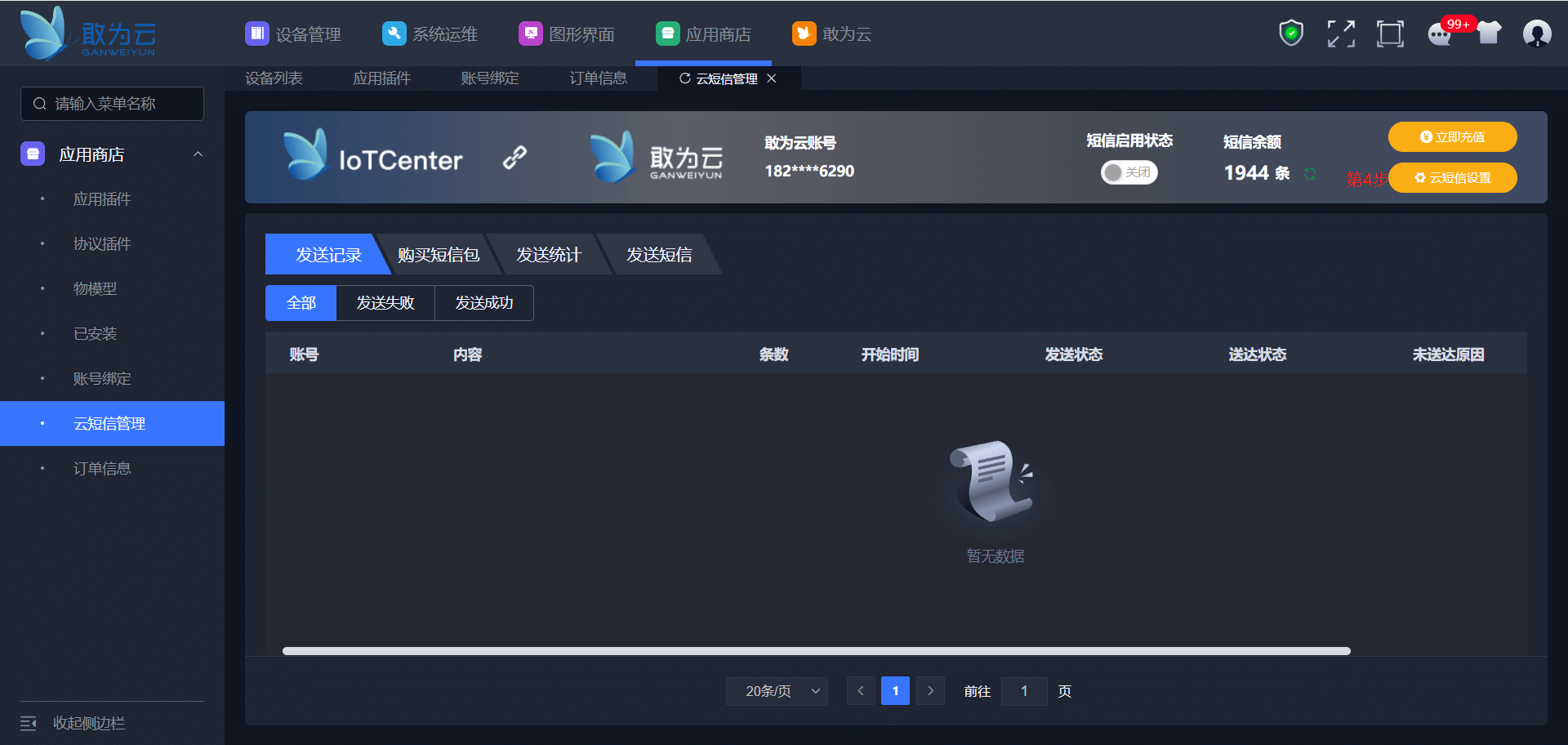Click the 条数 column header
Viewport: 1568px width, 745px height.
click(x=774, y=355)
